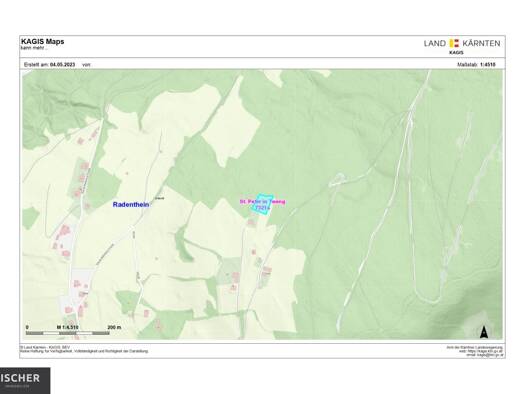Click the Radenthein place label
This screenshot has height=394, width=525.
(x=131, y=205)
